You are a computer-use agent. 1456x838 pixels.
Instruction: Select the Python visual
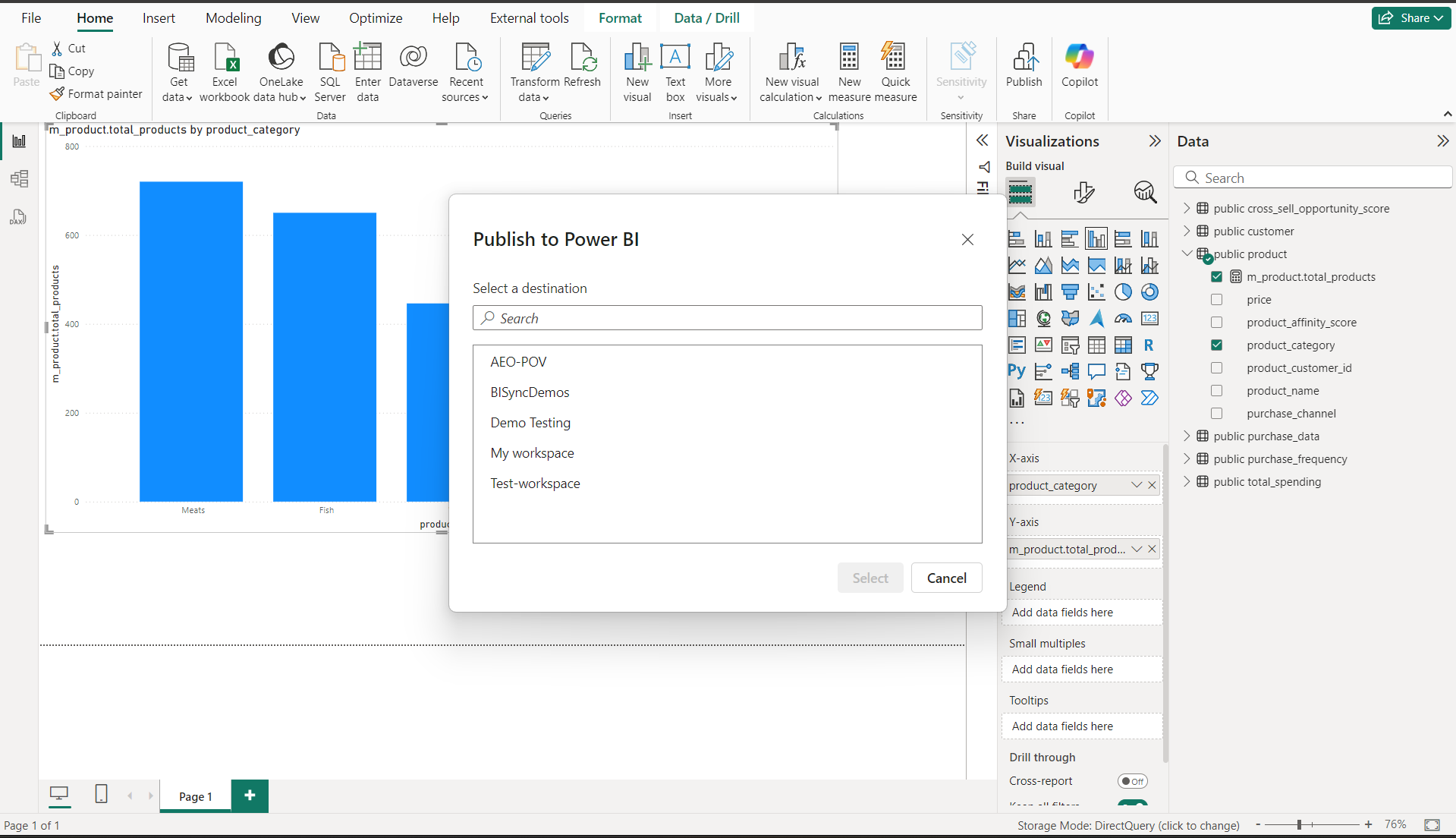[x=1017, y=372]
